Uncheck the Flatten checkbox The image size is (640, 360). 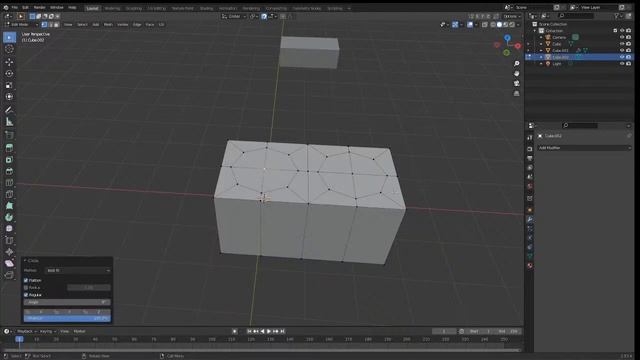click(26, 280)
